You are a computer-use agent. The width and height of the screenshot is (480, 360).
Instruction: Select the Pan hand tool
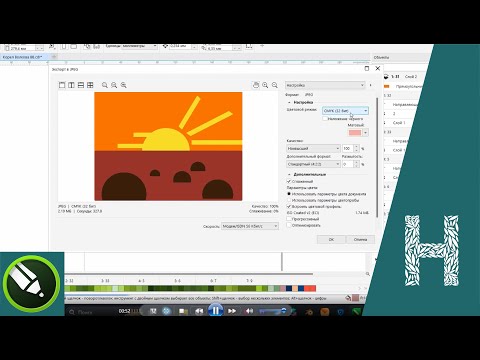[256, 85]
